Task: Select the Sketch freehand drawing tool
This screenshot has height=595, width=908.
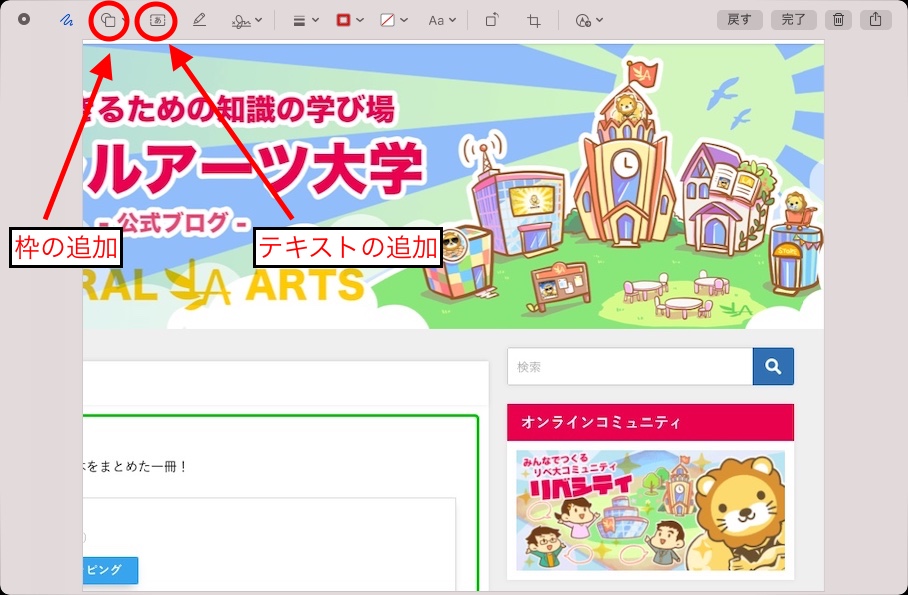Action: pyautogui.click(x=67, y=20)
